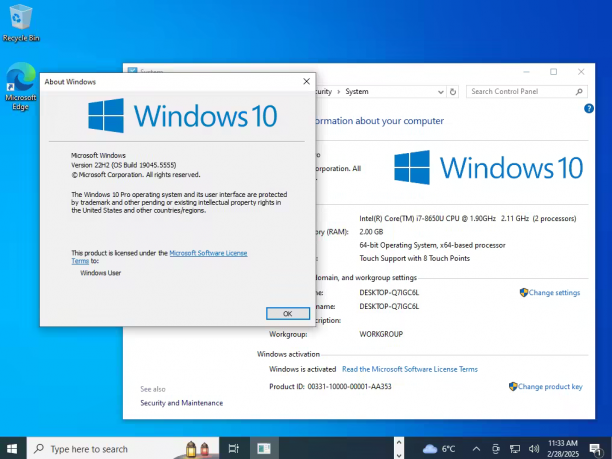Click the Intel Core i7-8650U processor text
The height and width of the screenshot is (459, 612).
(x=468, y=219)
